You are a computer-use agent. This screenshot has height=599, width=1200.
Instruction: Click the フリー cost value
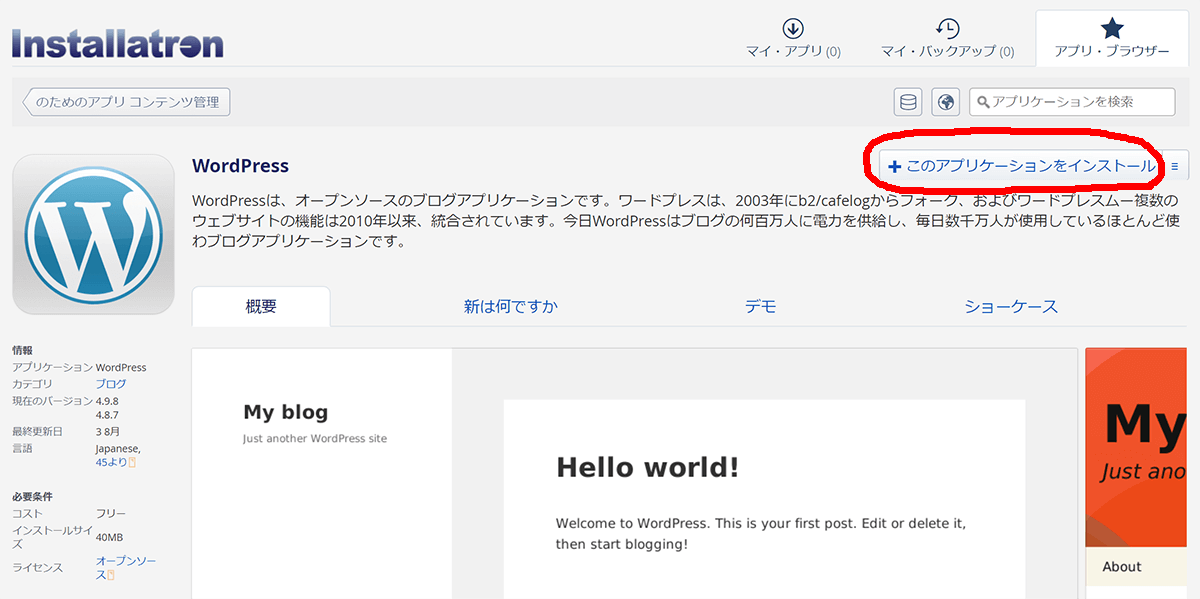[111, 513]
